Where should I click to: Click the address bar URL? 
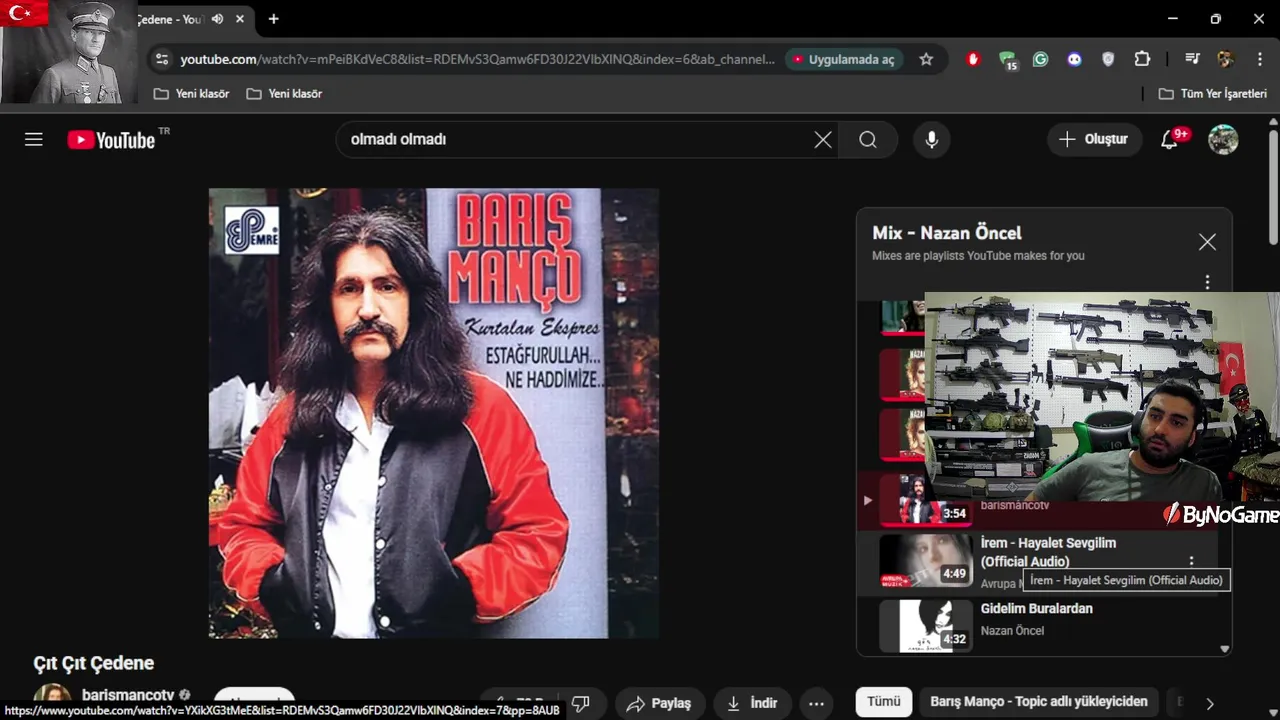[x=477, y=59]
